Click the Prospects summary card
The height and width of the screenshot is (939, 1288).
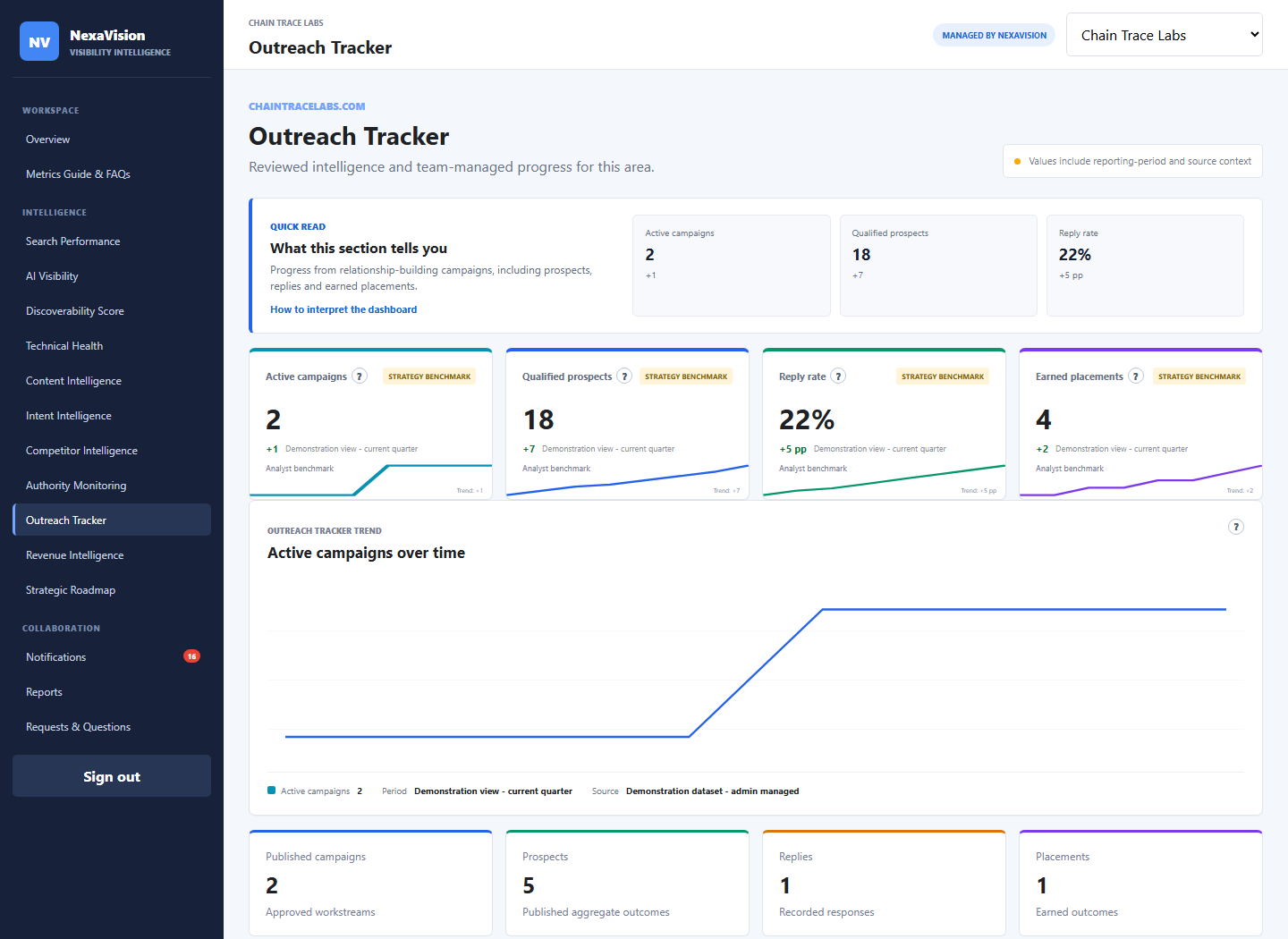point(627,884)
